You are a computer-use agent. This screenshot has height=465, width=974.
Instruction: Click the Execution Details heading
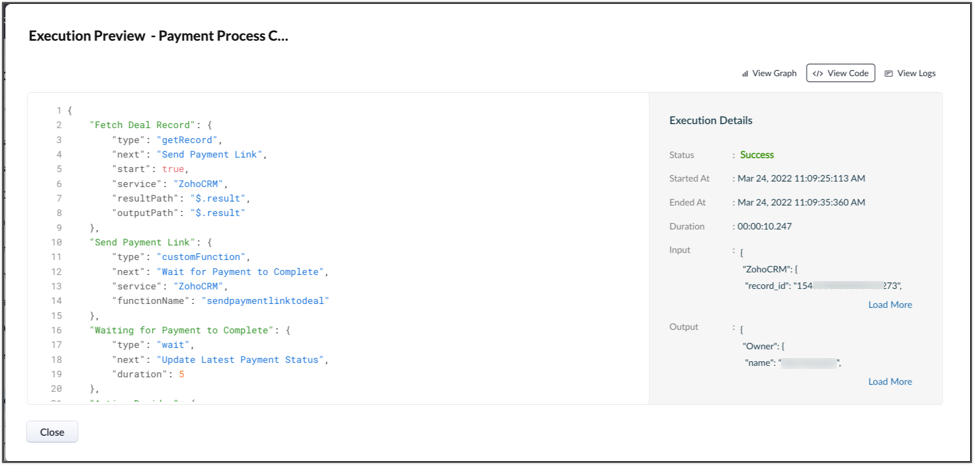click(x=710, y=120)
